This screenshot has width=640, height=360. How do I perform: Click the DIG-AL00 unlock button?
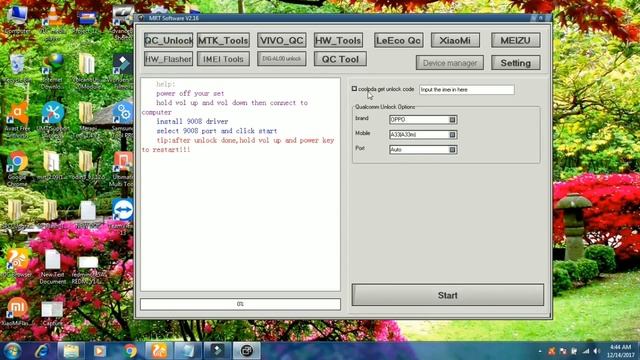pyautogui.click(x=282, y=59)
